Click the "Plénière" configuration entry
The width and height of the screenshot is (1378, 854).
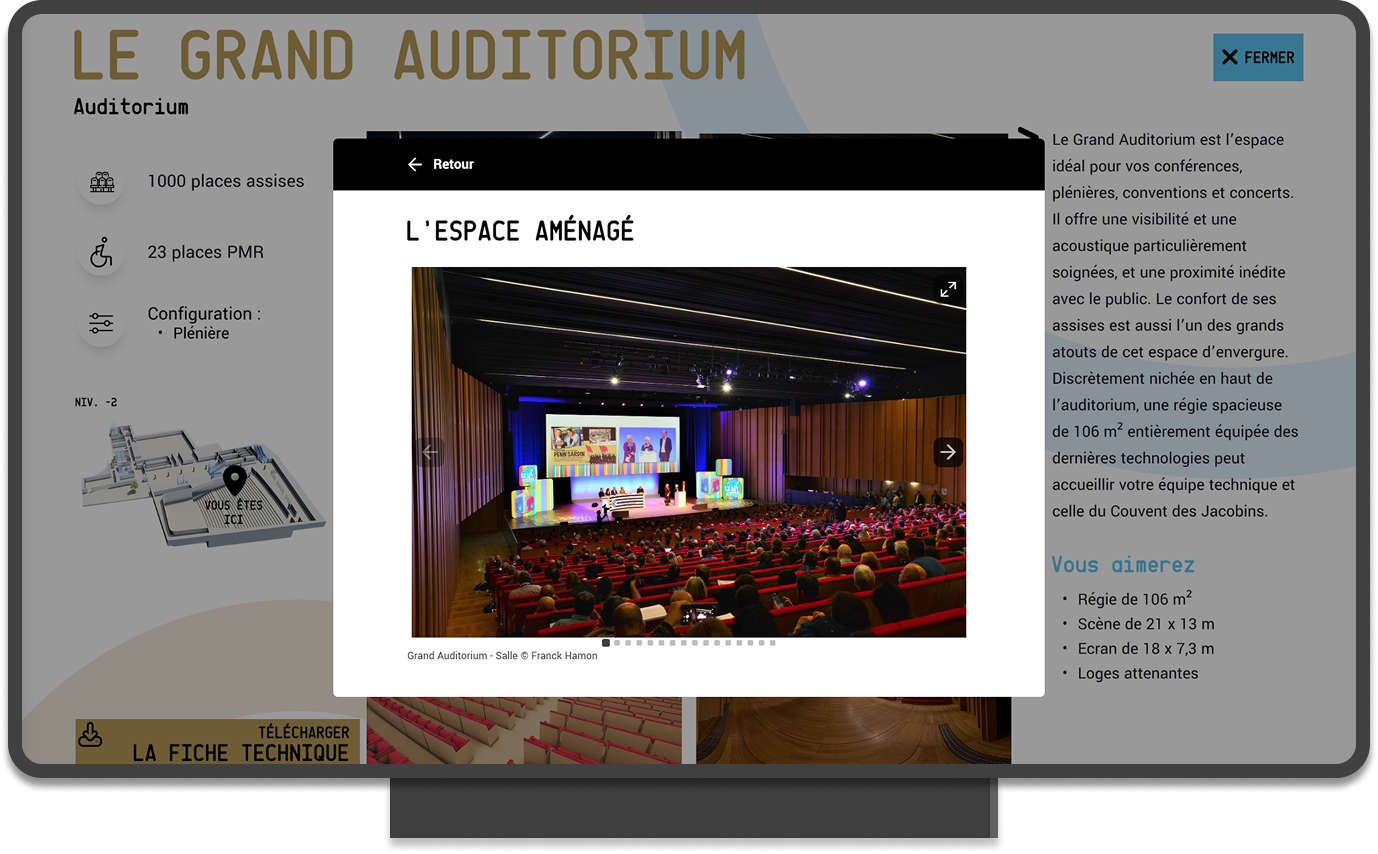(201, 333)
